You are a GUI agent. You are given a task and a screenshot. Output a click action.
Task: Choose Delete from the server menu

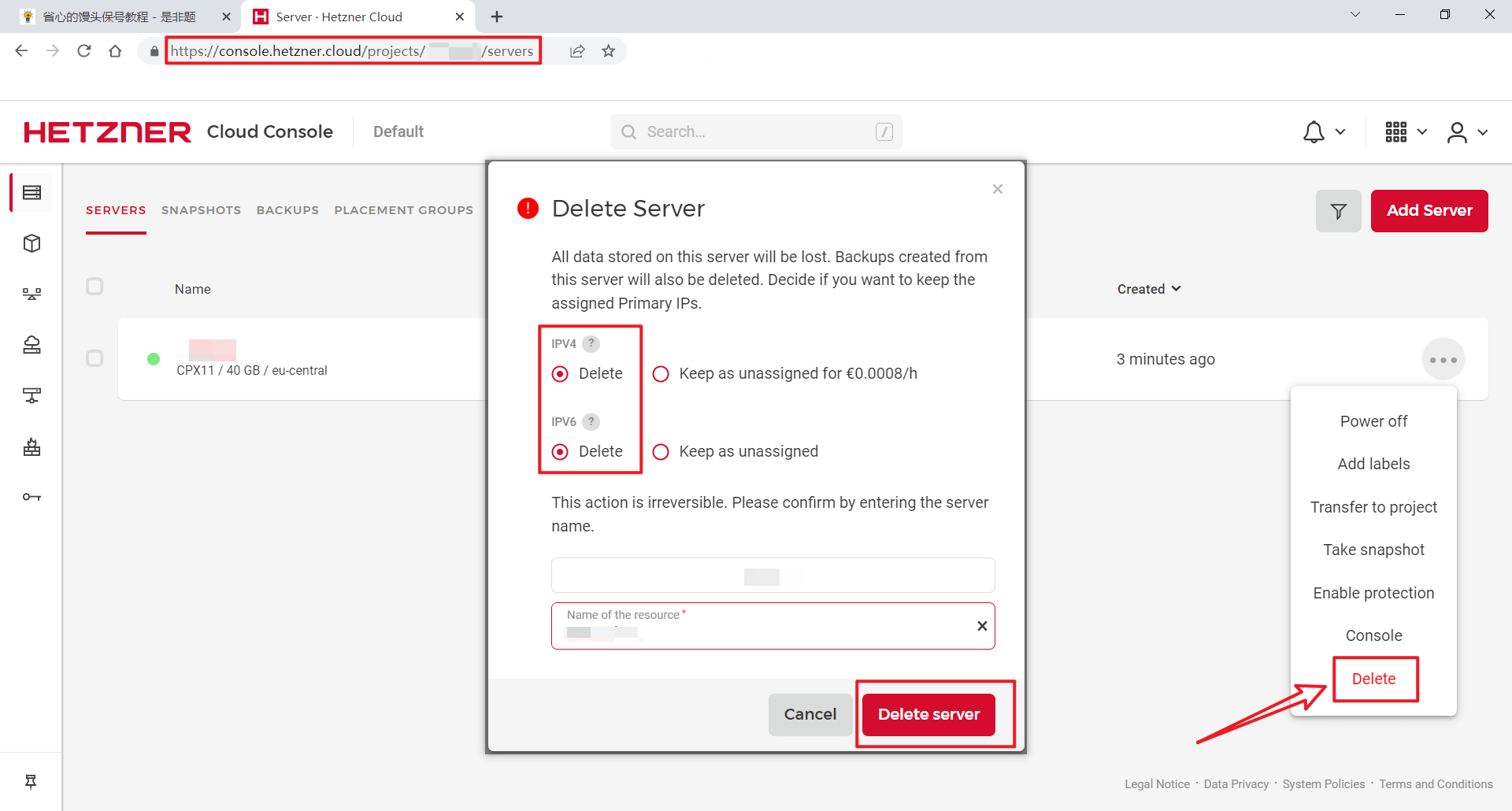pos(1373,679)
